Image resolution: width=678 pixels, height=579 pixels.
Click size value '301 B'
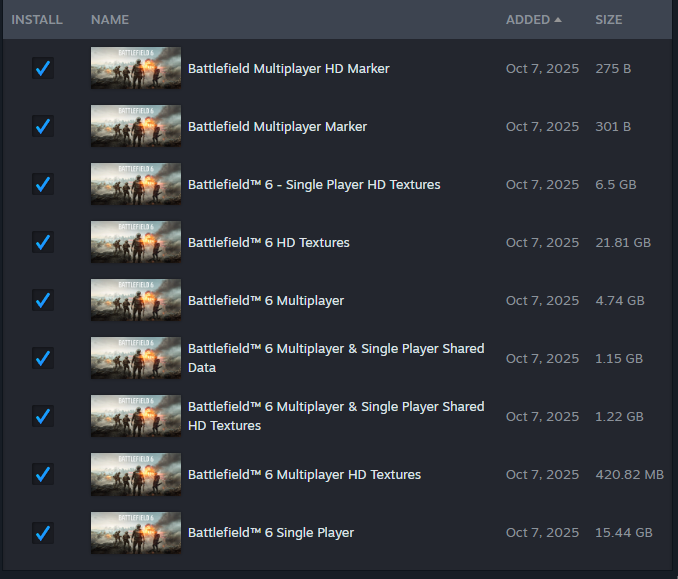coord(613,127)
